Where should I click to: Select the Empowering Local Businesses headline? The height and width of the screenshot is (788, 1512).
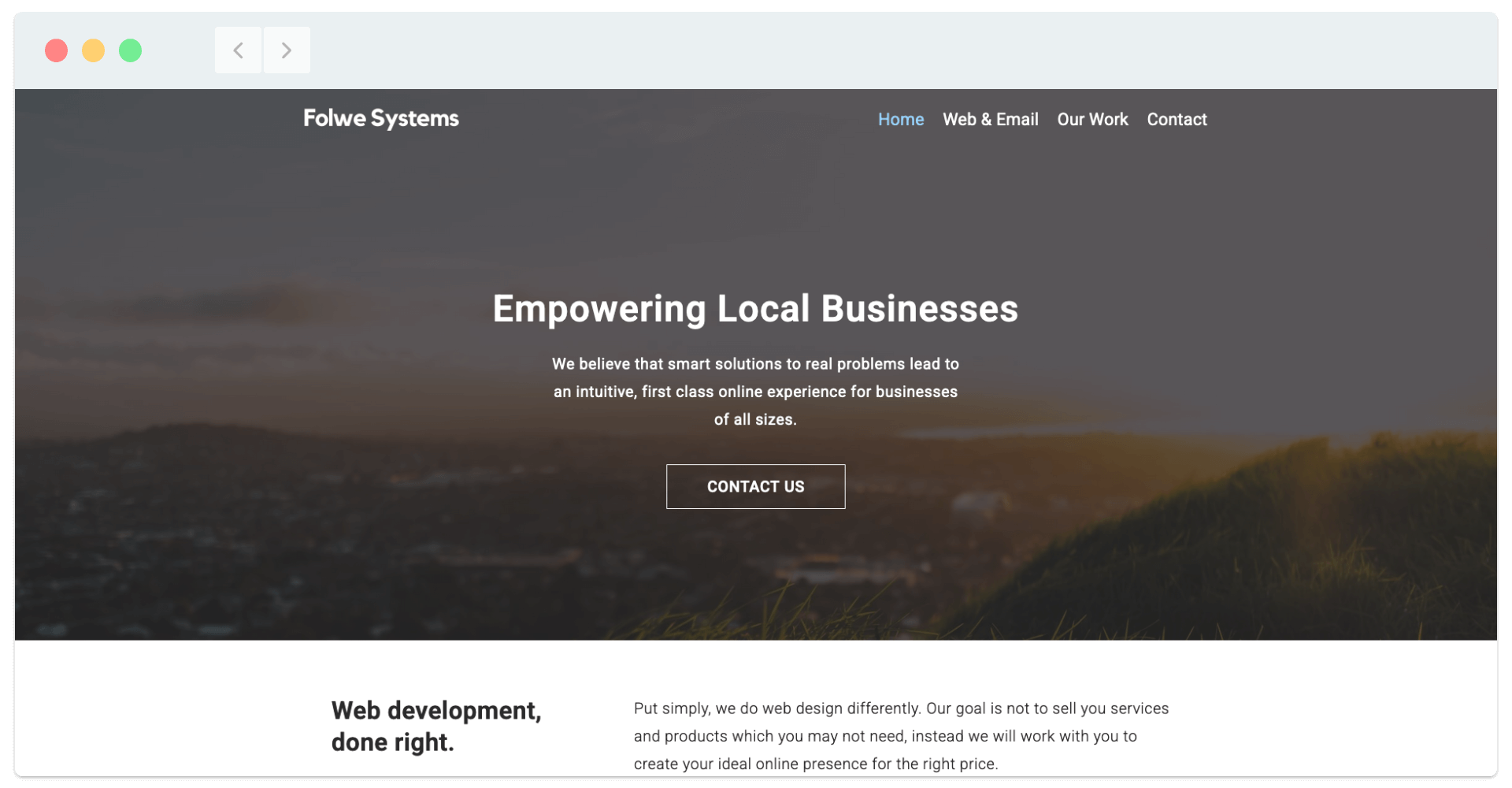tap(755, 309)
